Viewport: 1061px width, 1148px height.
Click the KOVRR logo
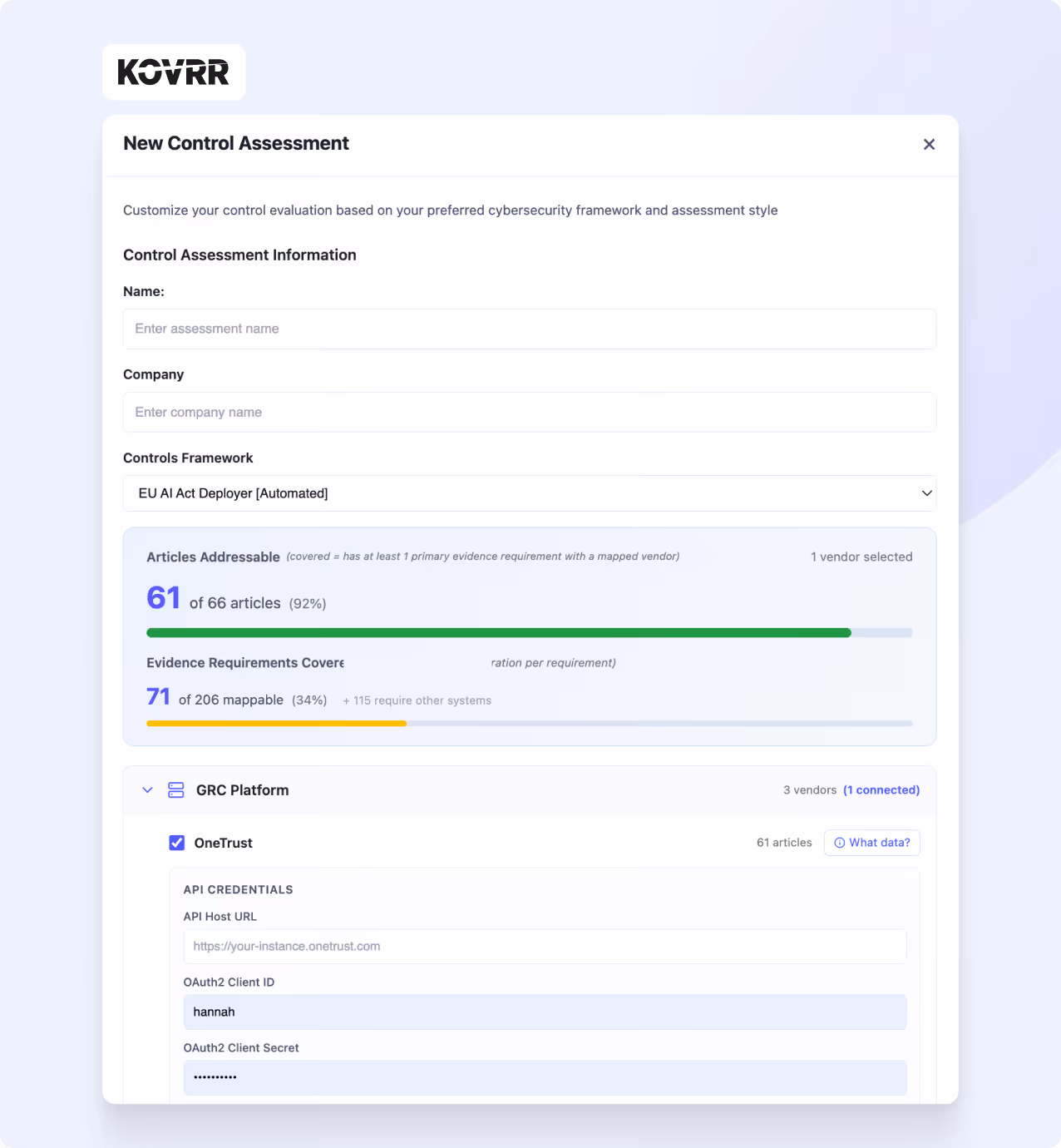(x=173, y=72)
